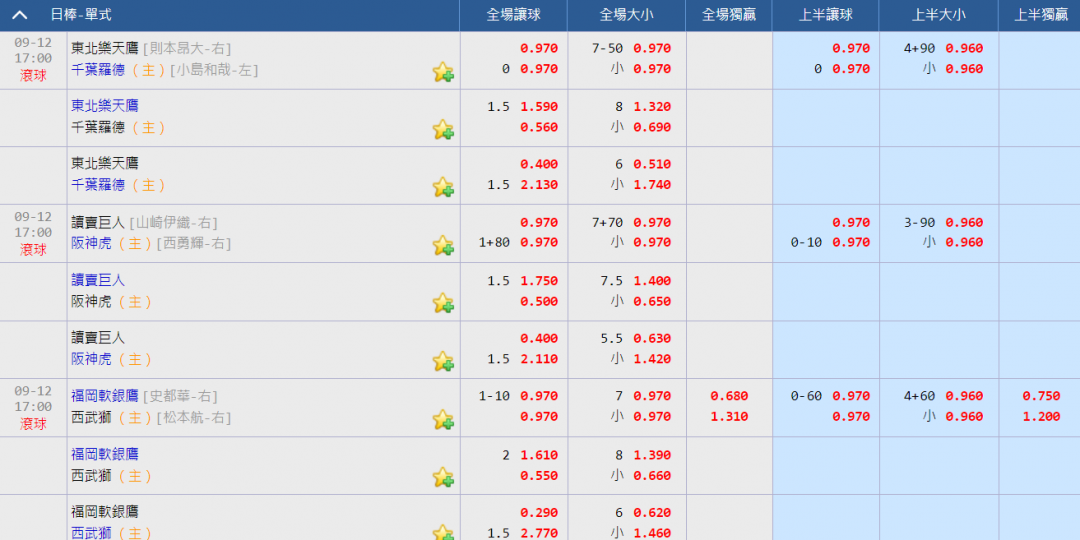Select under odds 1.740
1080x540 pixels.
coord(652,185)
